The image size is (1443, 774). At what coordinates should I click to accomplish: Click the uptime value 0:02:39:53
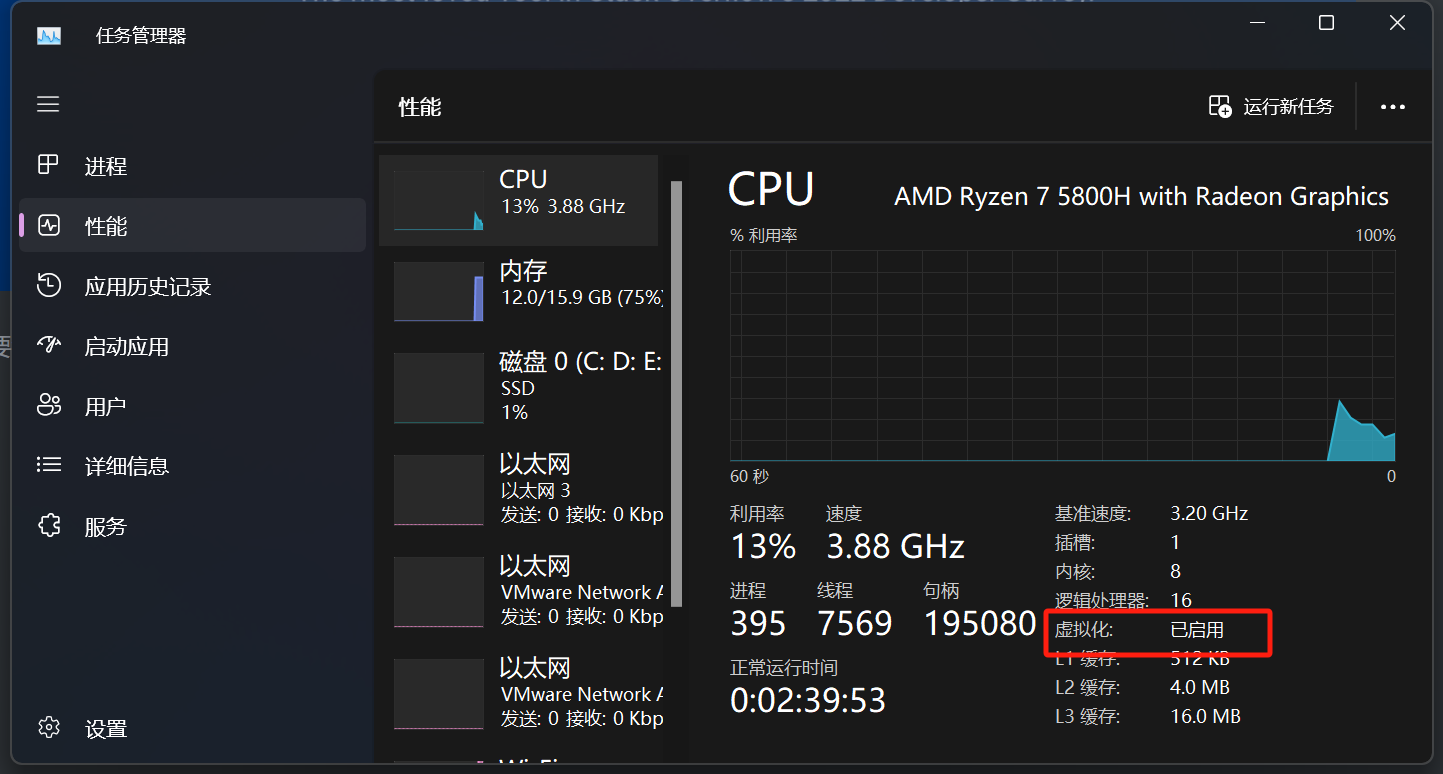coord(808,700)
